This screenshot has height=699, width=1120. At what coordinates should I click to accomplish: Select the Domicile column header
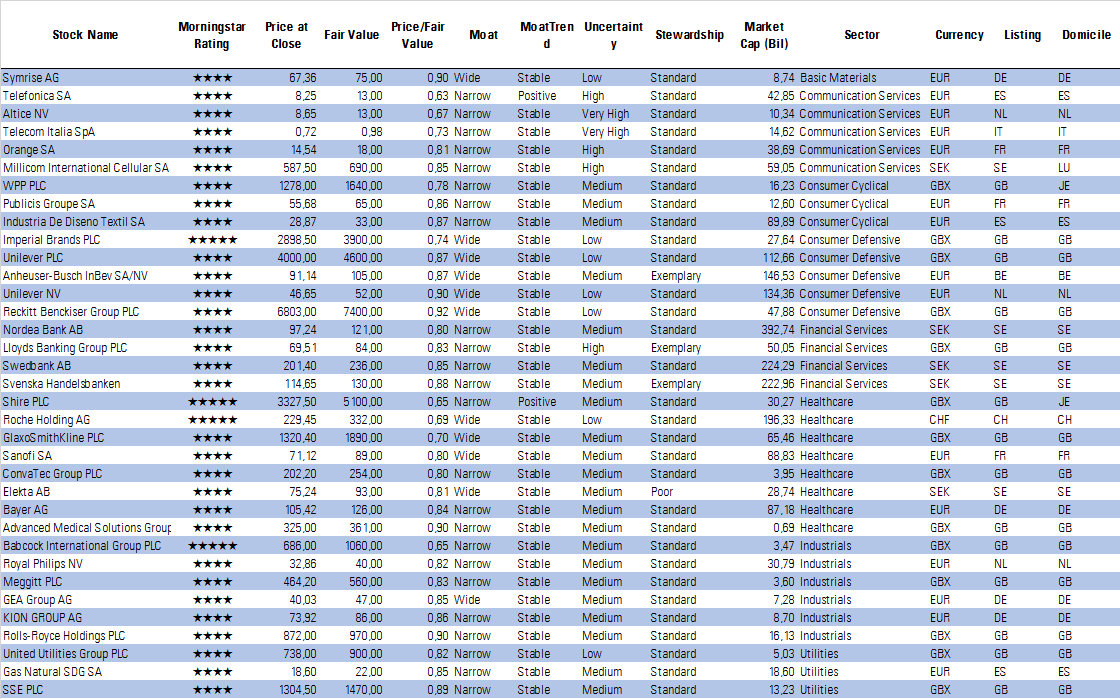click(1086, 35)
